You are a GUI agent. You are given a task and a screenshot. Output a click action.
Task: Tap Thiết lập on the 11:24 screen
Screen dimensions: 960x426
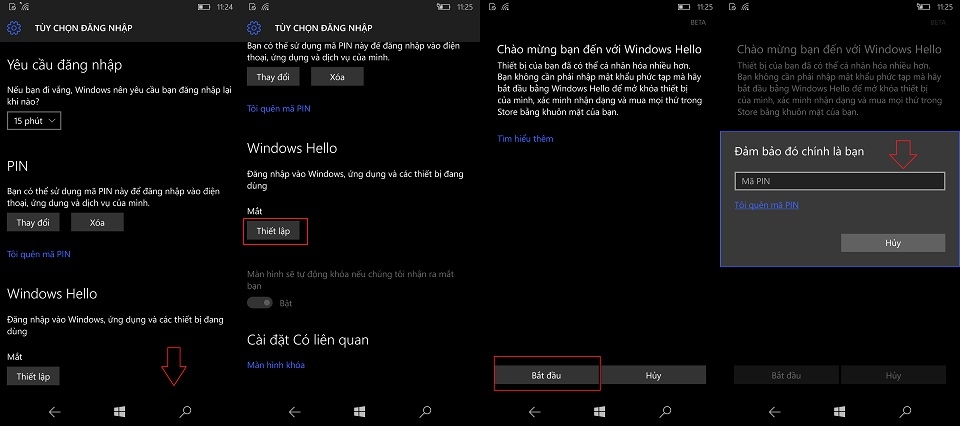pyautogui.click(x=33, y=376)
